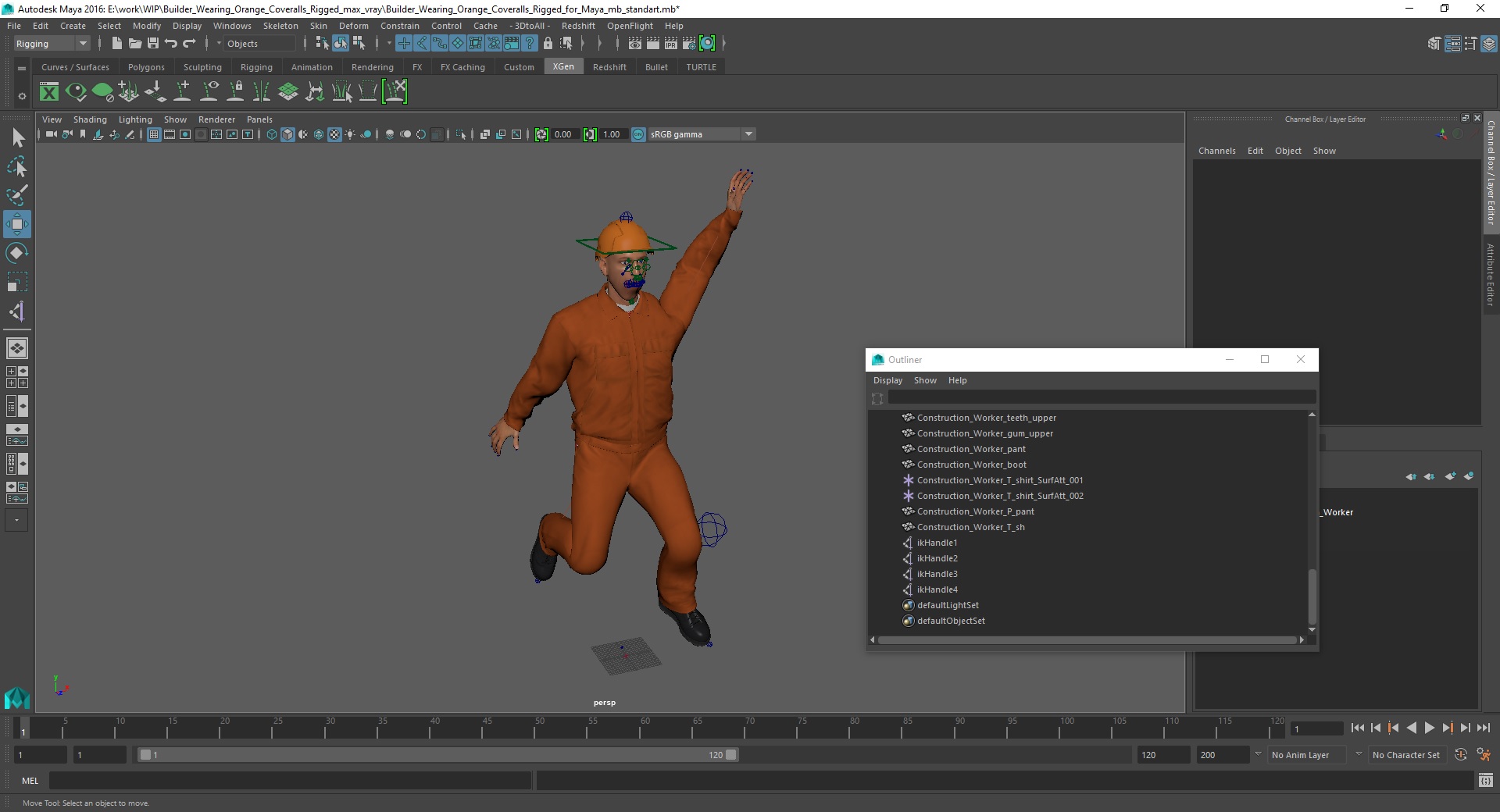Open the Deform menu

click(353, 26)
